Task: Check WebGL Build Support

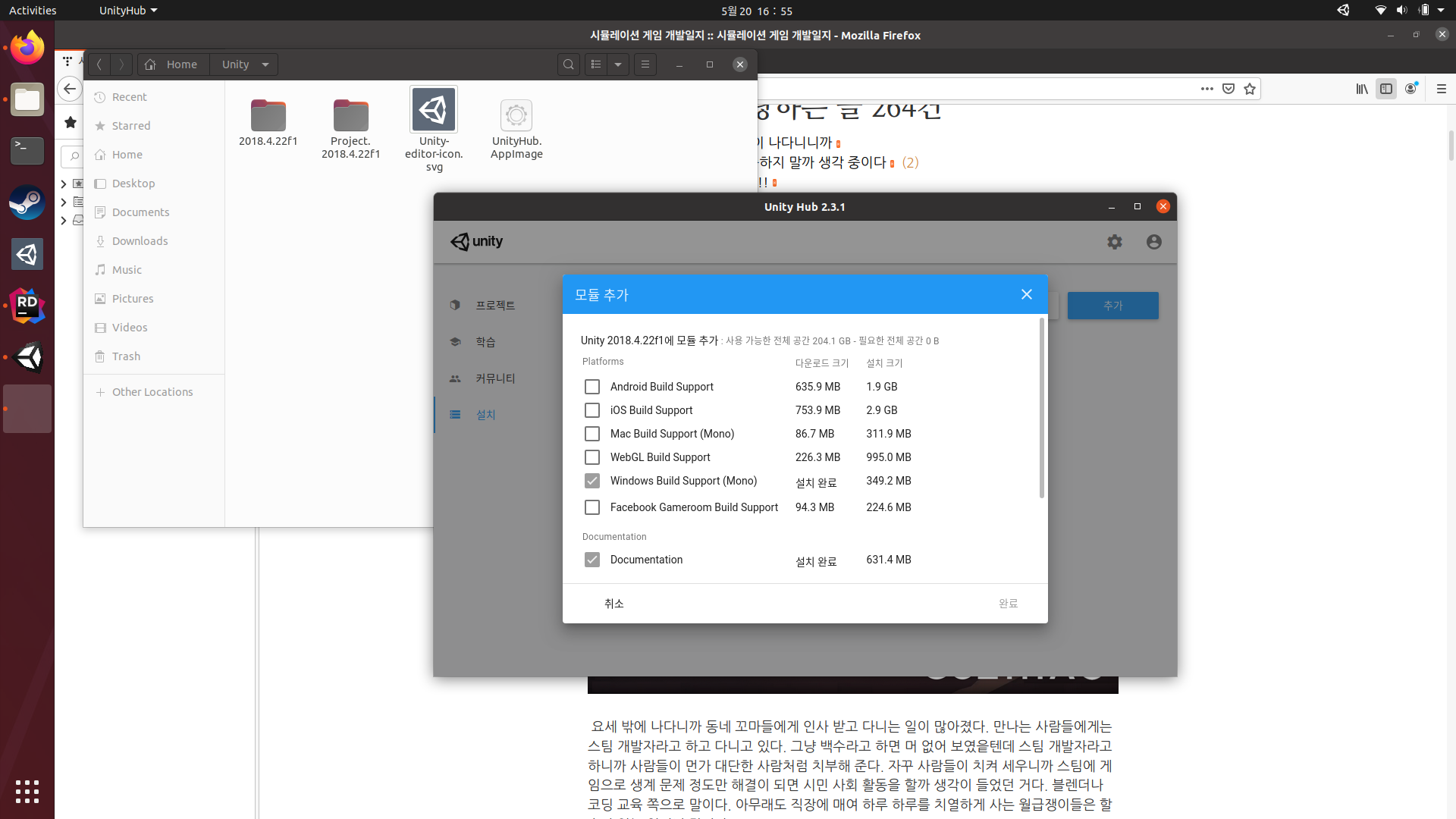Action: [592, 457]
